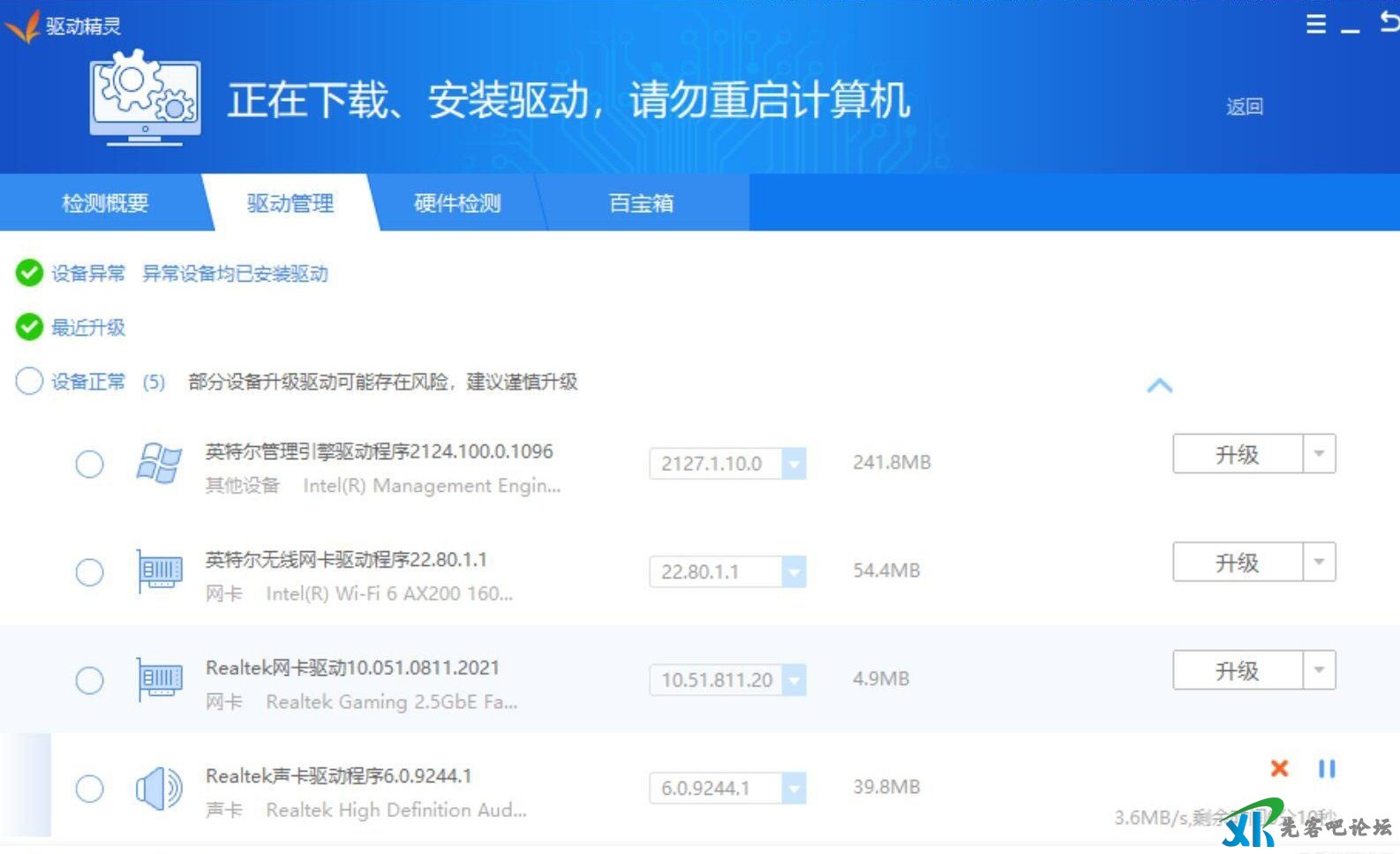Viewport: 1400px width, 854px height.
Task: Switch to the 硬件检测 tab
Action: tap(457, 203)
